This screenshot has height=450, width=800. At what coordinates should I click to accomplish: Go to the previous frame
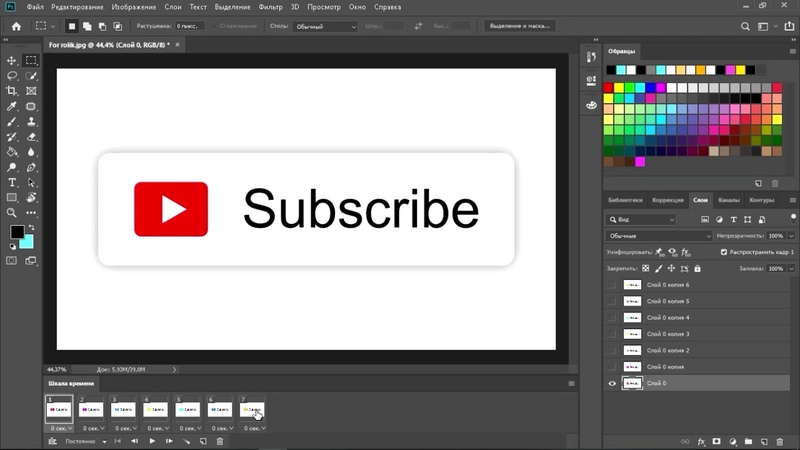tap(135, 441)
